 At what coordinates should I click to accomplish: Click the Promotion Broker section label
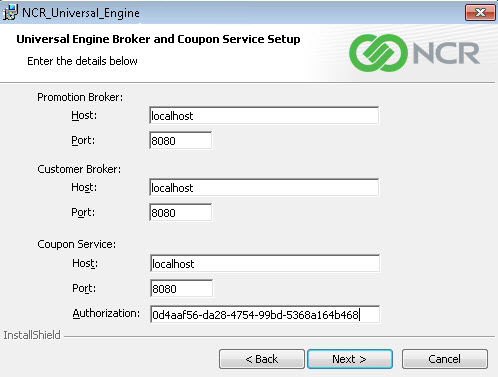point(80,97)
